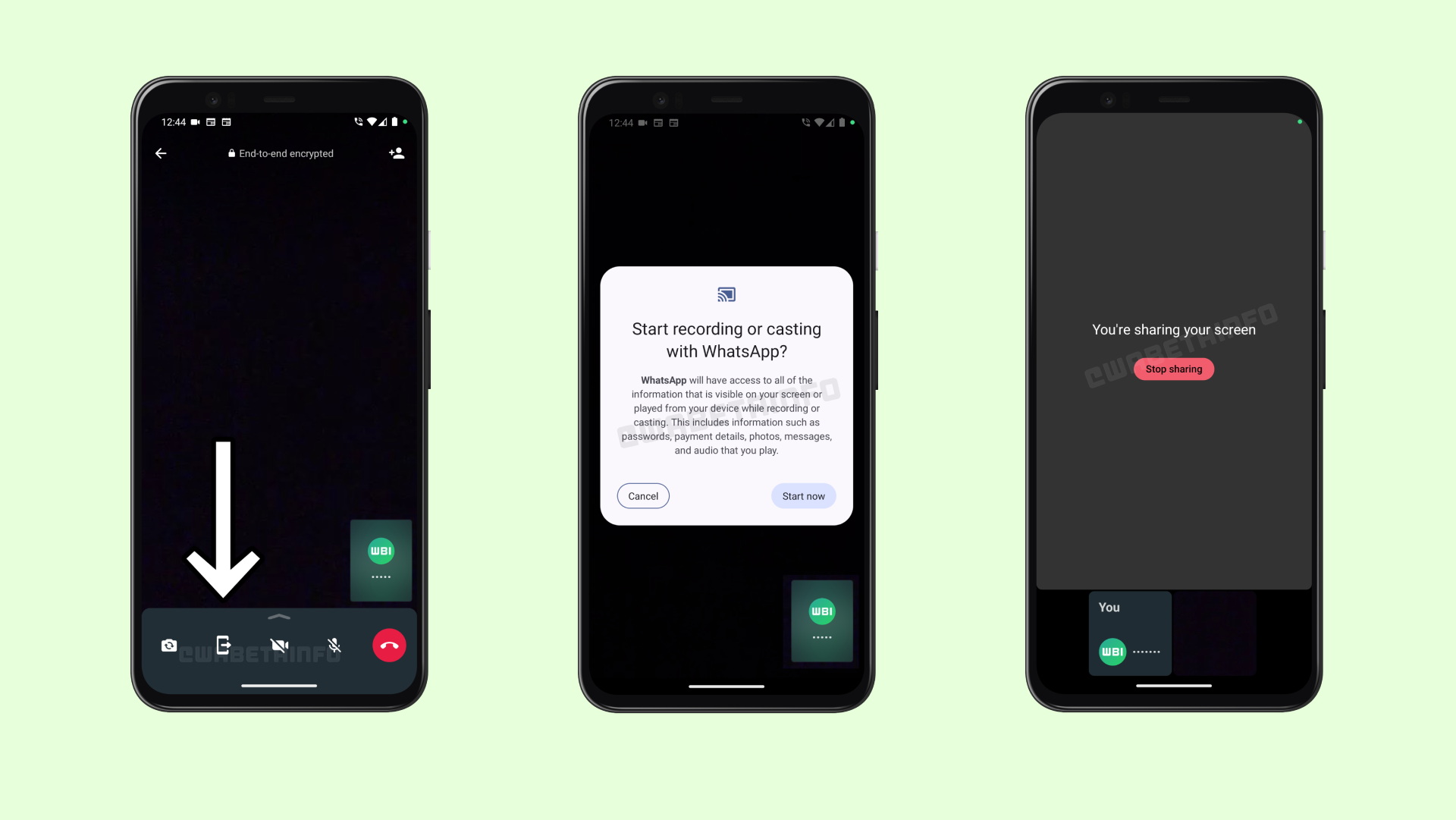Click Start now to begin screen sharing
1456x820 pixels.
[803, 496]
